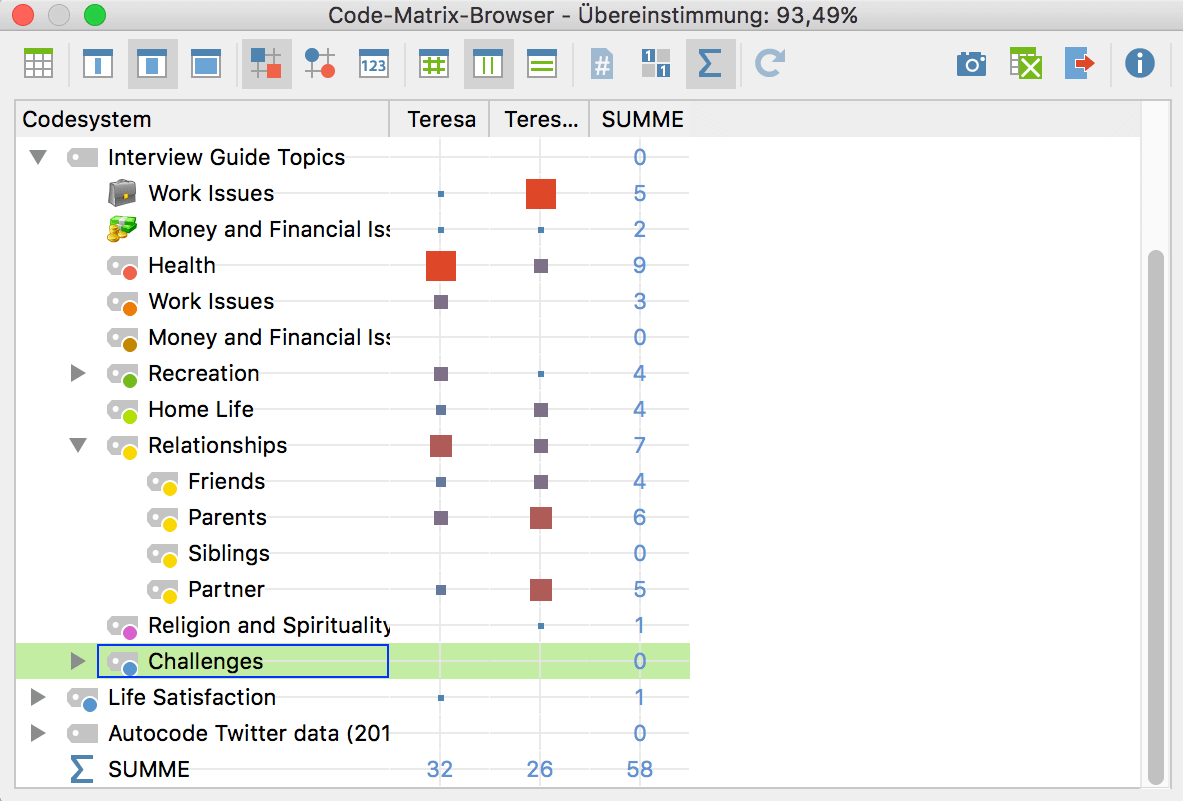Calculate symbol size by column
The width and height of the screenshot is (1183, 801).
[488, 64]
